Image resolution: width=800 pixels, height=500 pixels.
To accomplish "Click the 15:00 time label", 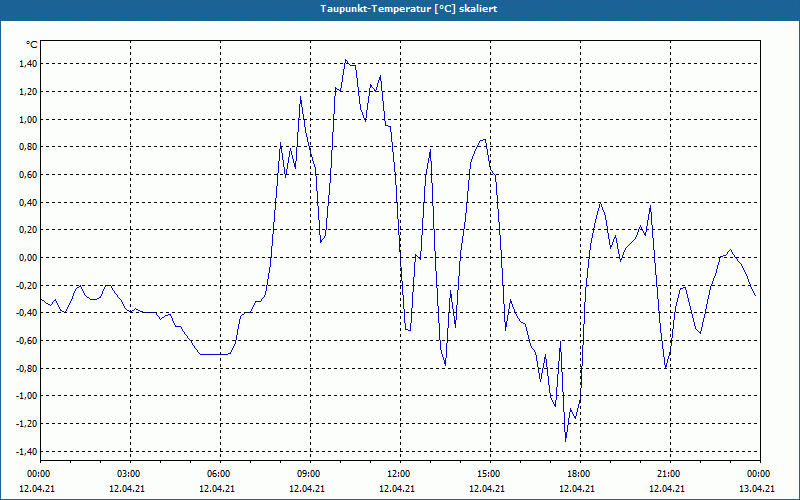I will point(490,474).
